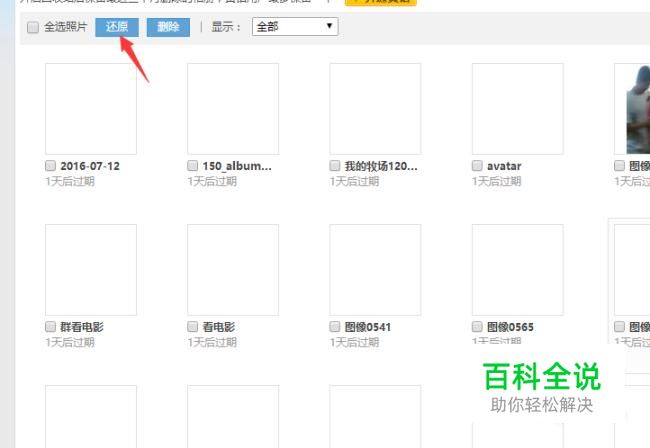Open the avatar photo thumbnail

pos(518,109)
